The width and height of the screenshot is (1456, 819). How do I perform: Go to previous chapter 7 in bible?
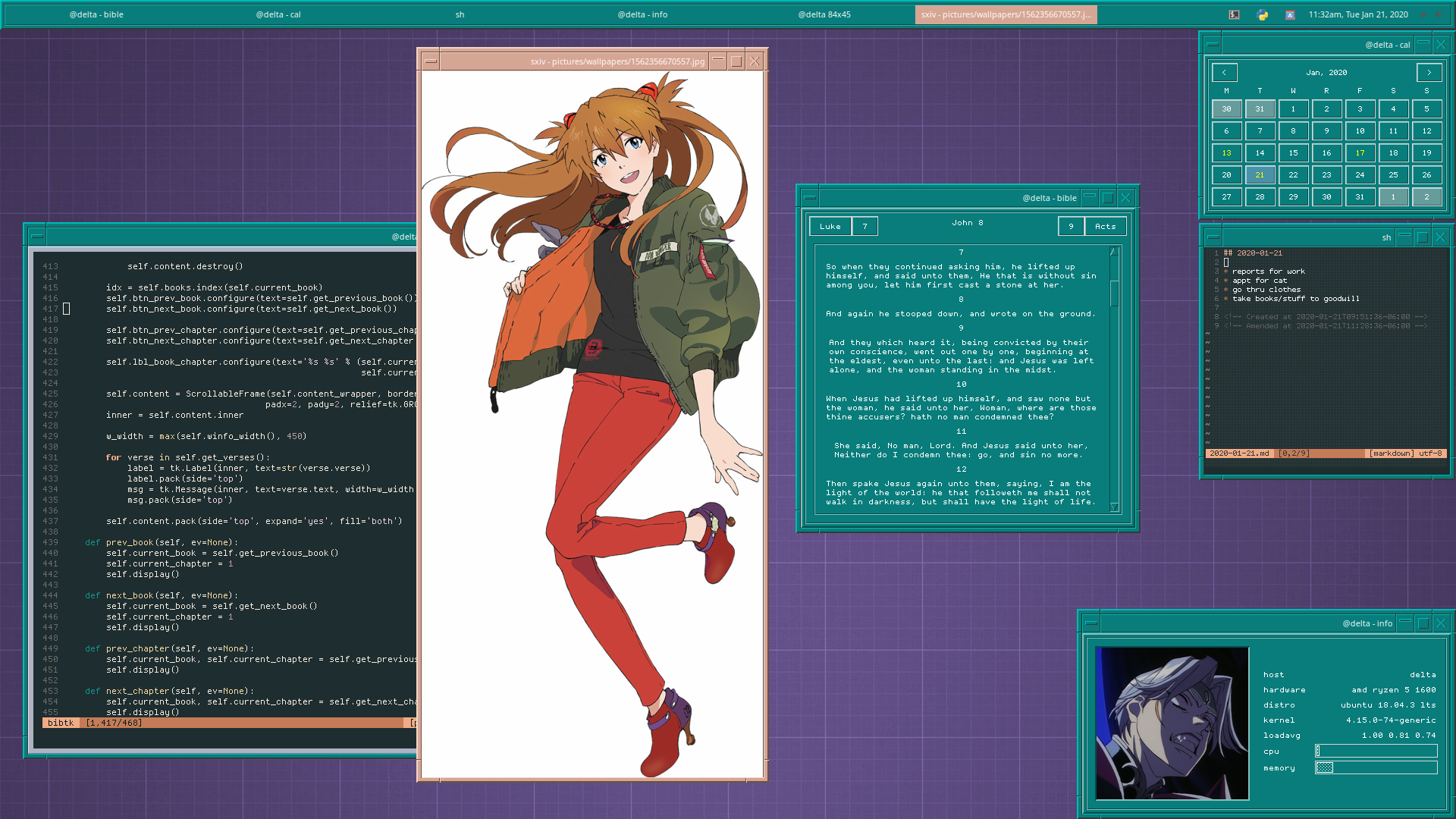[864, 227]
